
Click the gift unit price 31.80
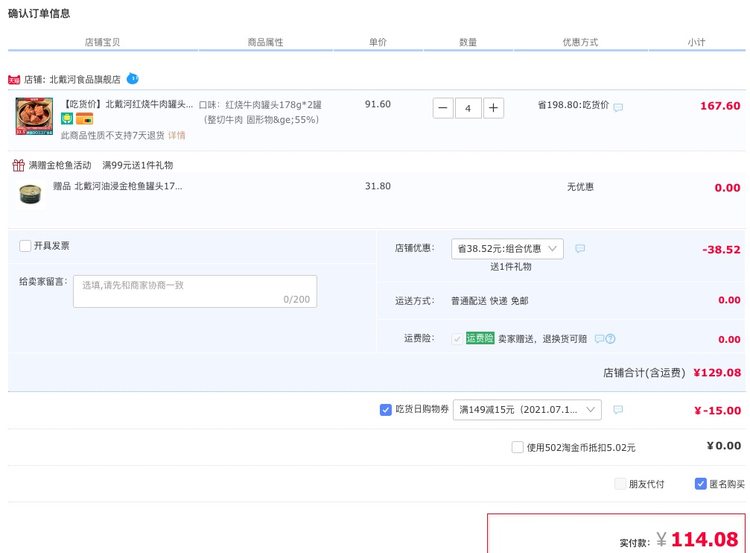click(378, 186)
